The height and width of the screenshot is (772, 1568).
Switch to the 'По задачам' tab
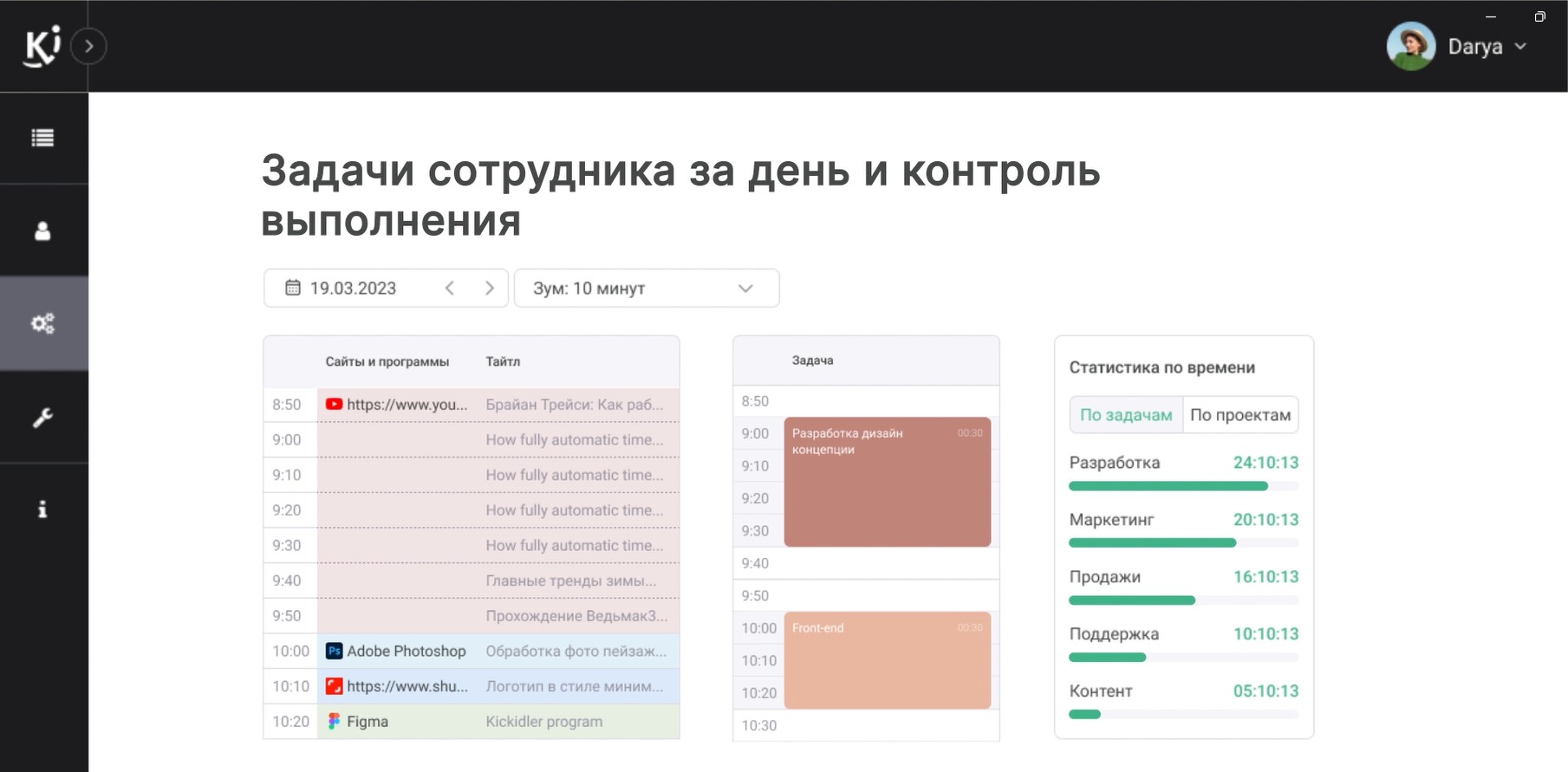point(1125,415)
